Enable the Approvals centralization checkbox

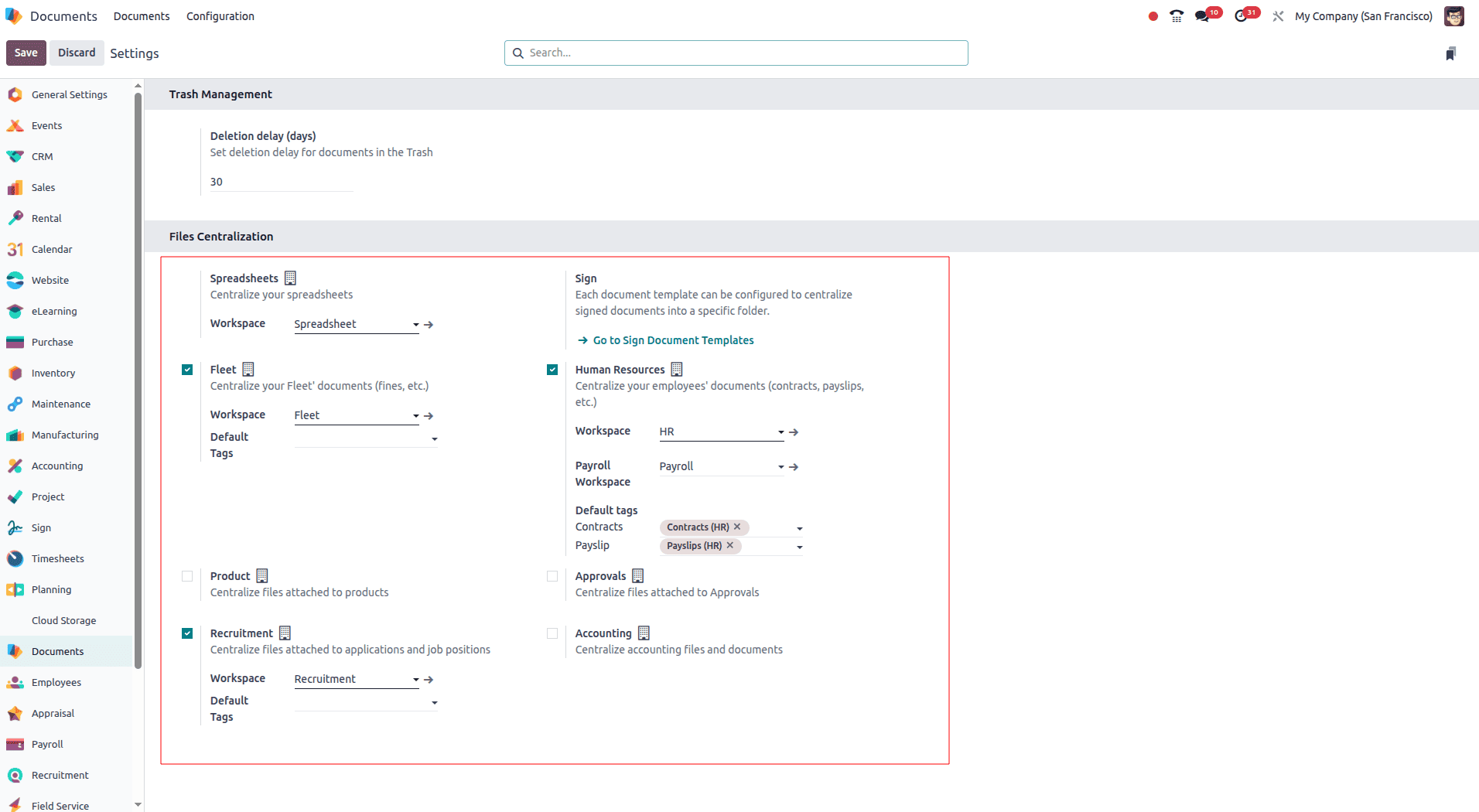tap(552, 576)
